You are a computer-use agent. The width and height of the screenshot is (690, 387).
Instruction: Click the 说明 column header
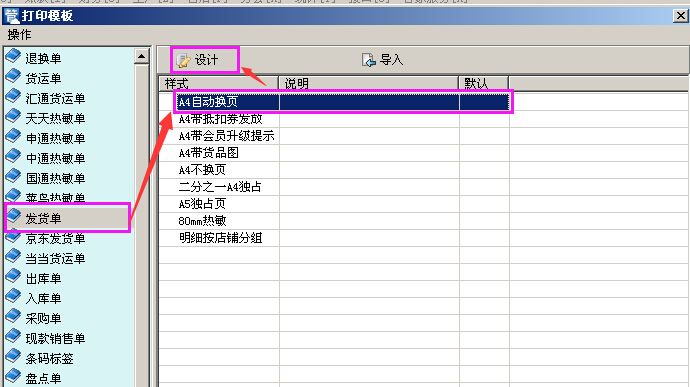(369, 83)
